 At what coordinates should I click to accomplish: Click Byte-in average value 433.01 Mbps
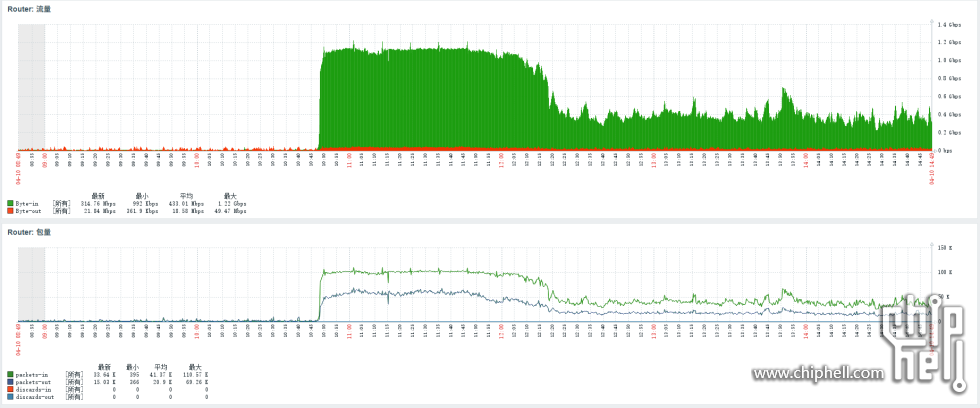(186, 204)
